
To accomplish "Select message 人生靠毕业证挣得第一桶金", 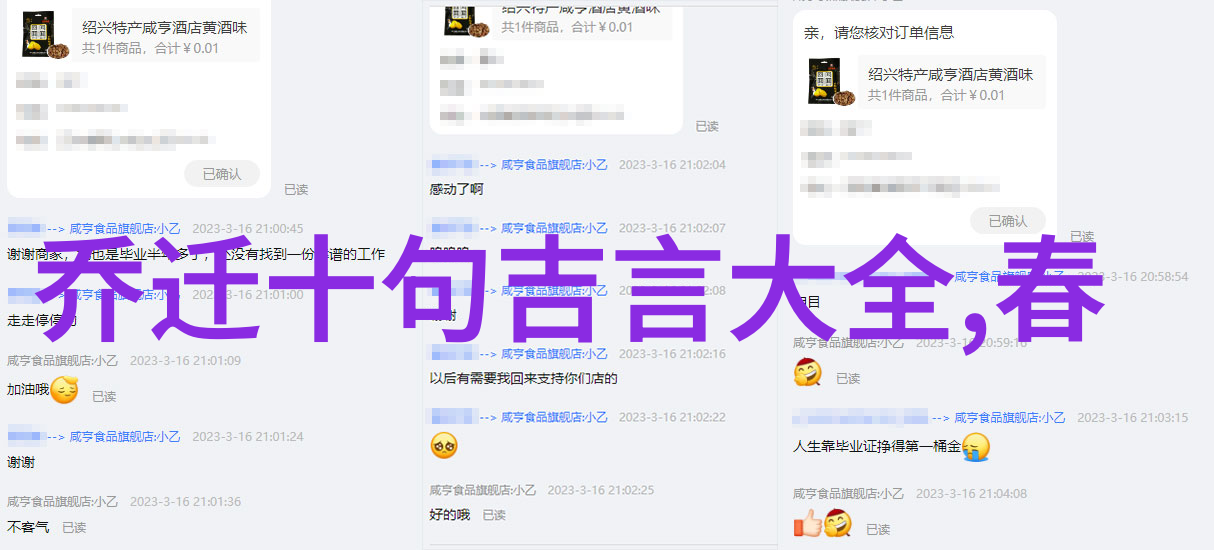I will coord(877,447).
